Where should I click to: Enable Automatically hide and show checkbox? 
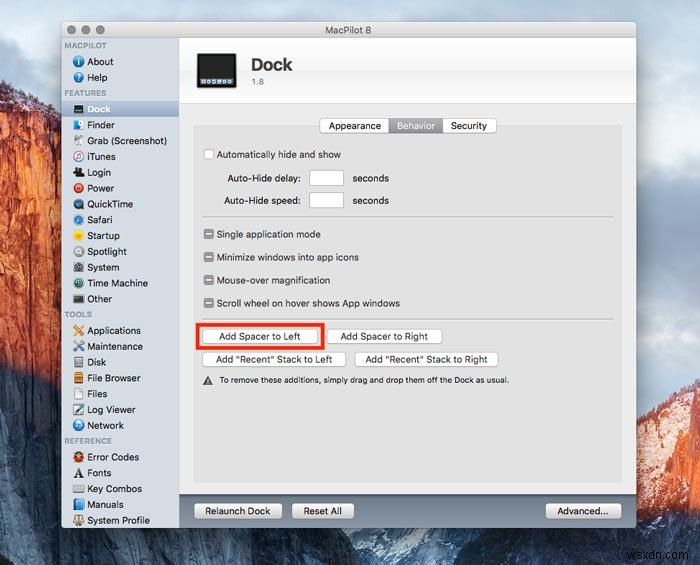[x=208, y=154]
